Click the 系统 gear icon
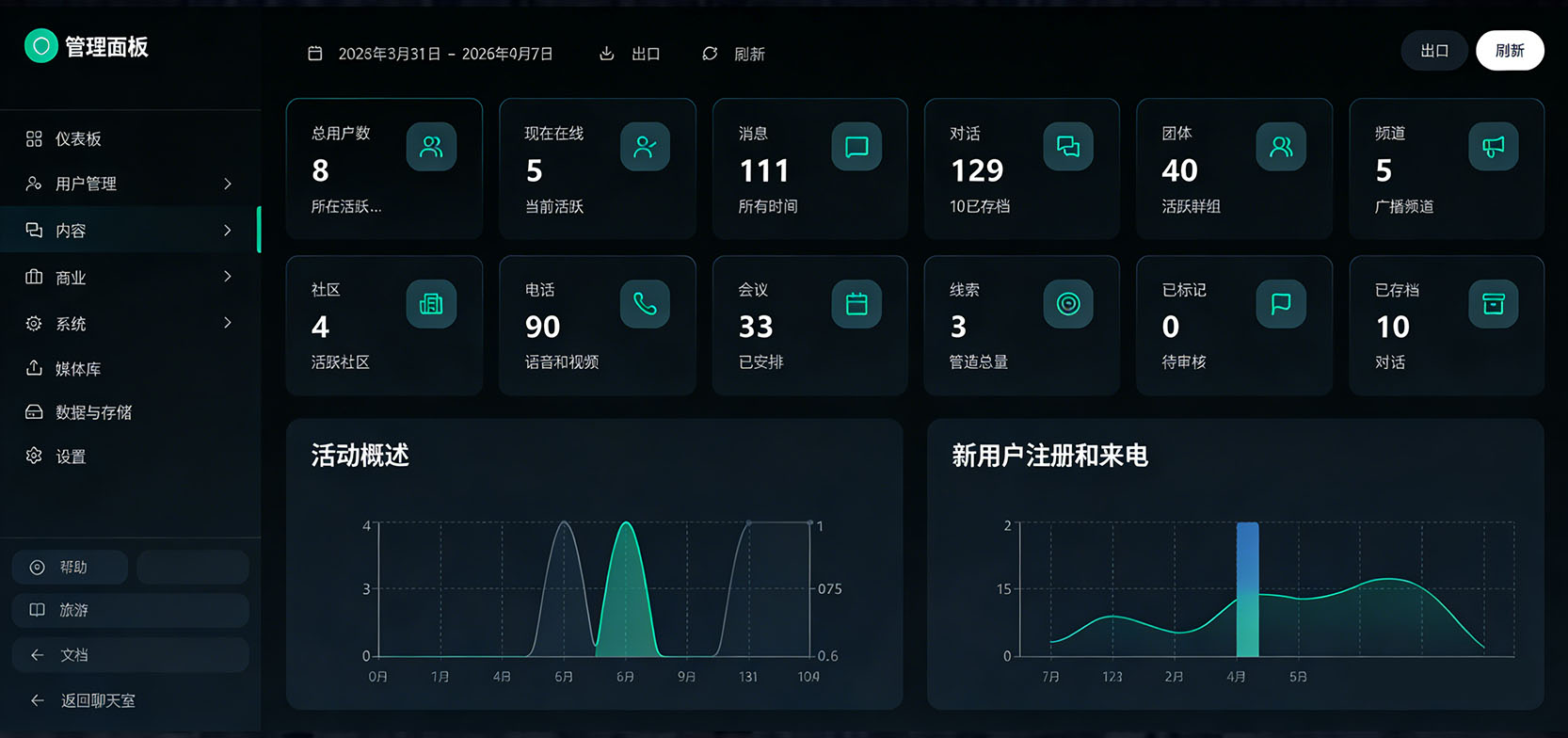The image size is (1568, 738). (x=34, y=324)
